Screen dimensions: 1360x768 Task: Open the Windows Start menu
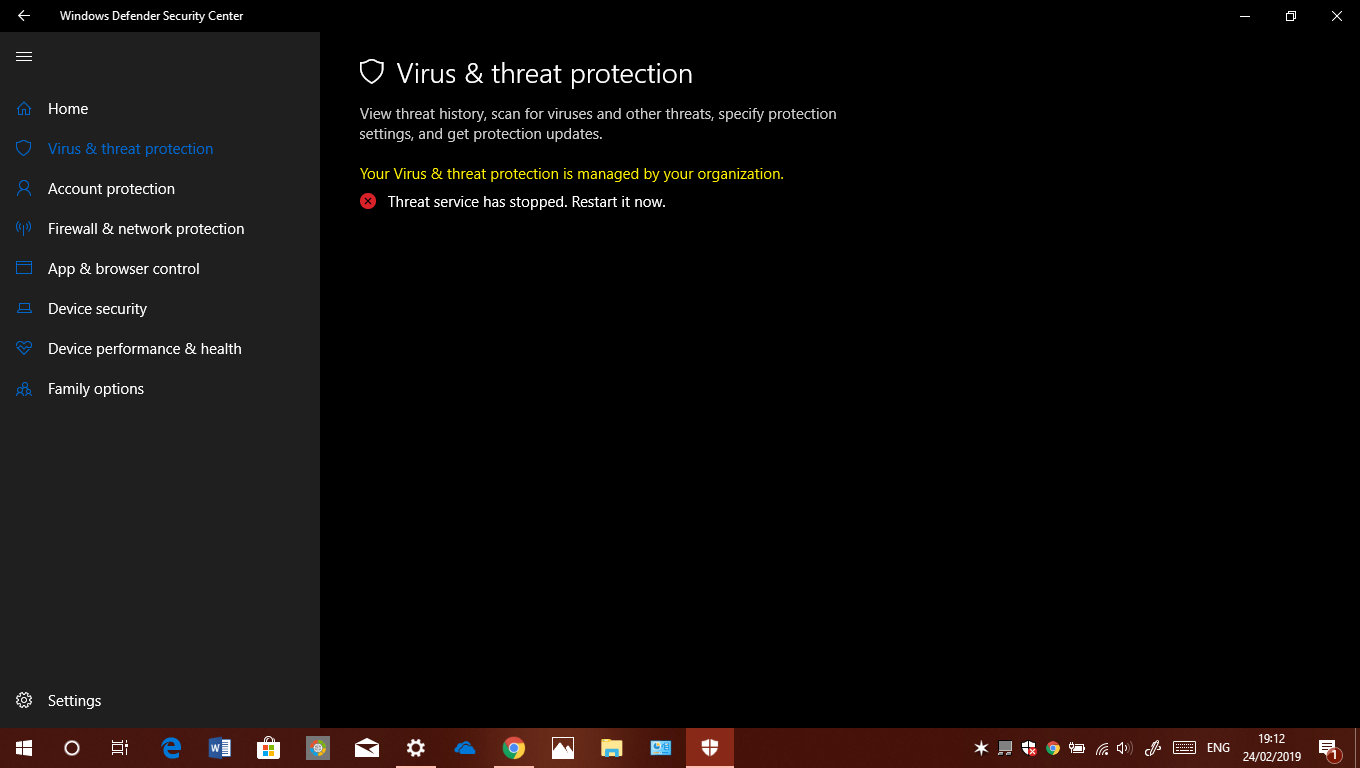click(x=24, y=748)
